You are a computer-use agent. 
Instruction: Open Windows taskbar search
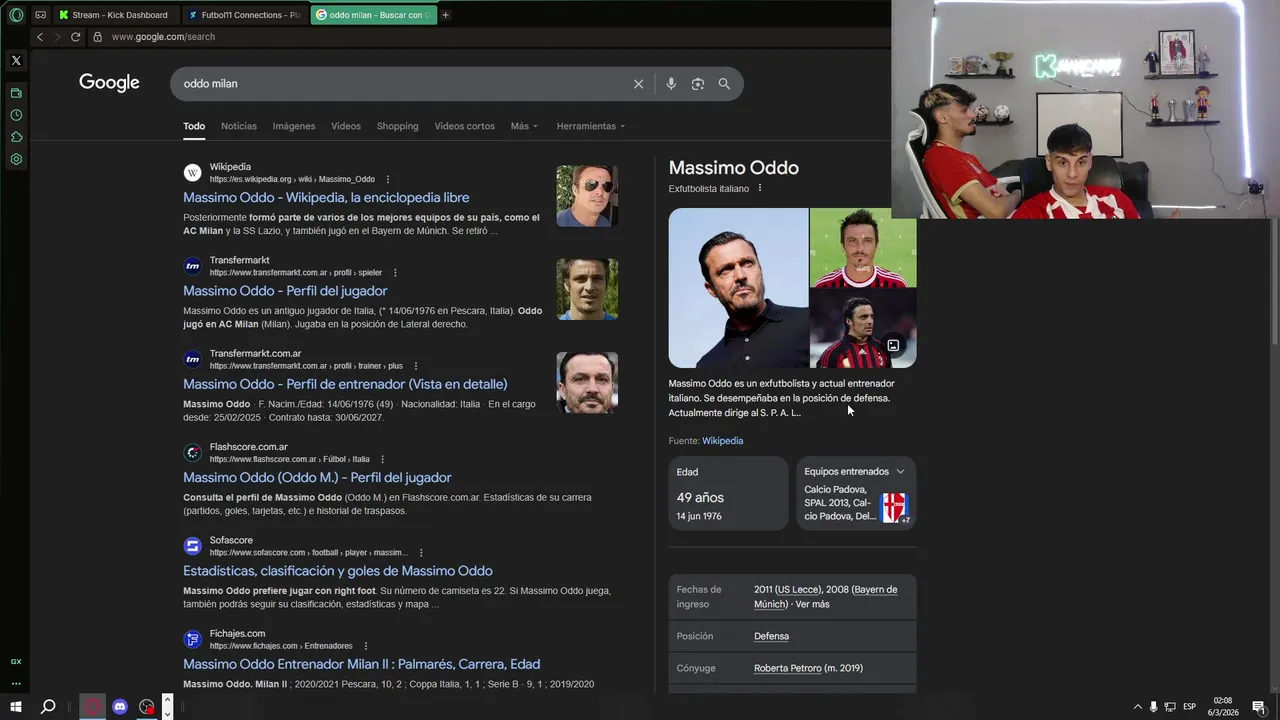pos(48,707)
